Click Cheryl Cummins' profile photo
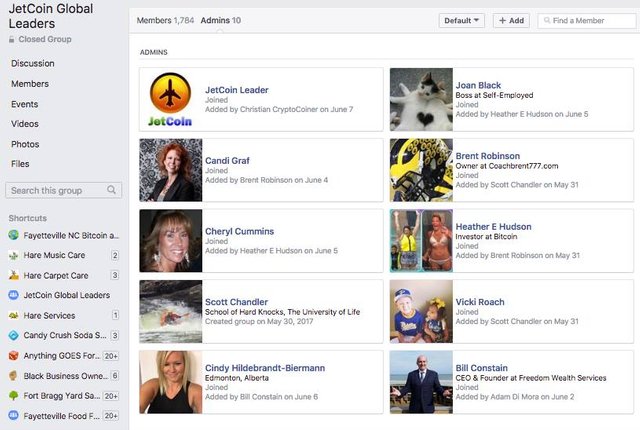640x430 pixels. coord(171,241)
